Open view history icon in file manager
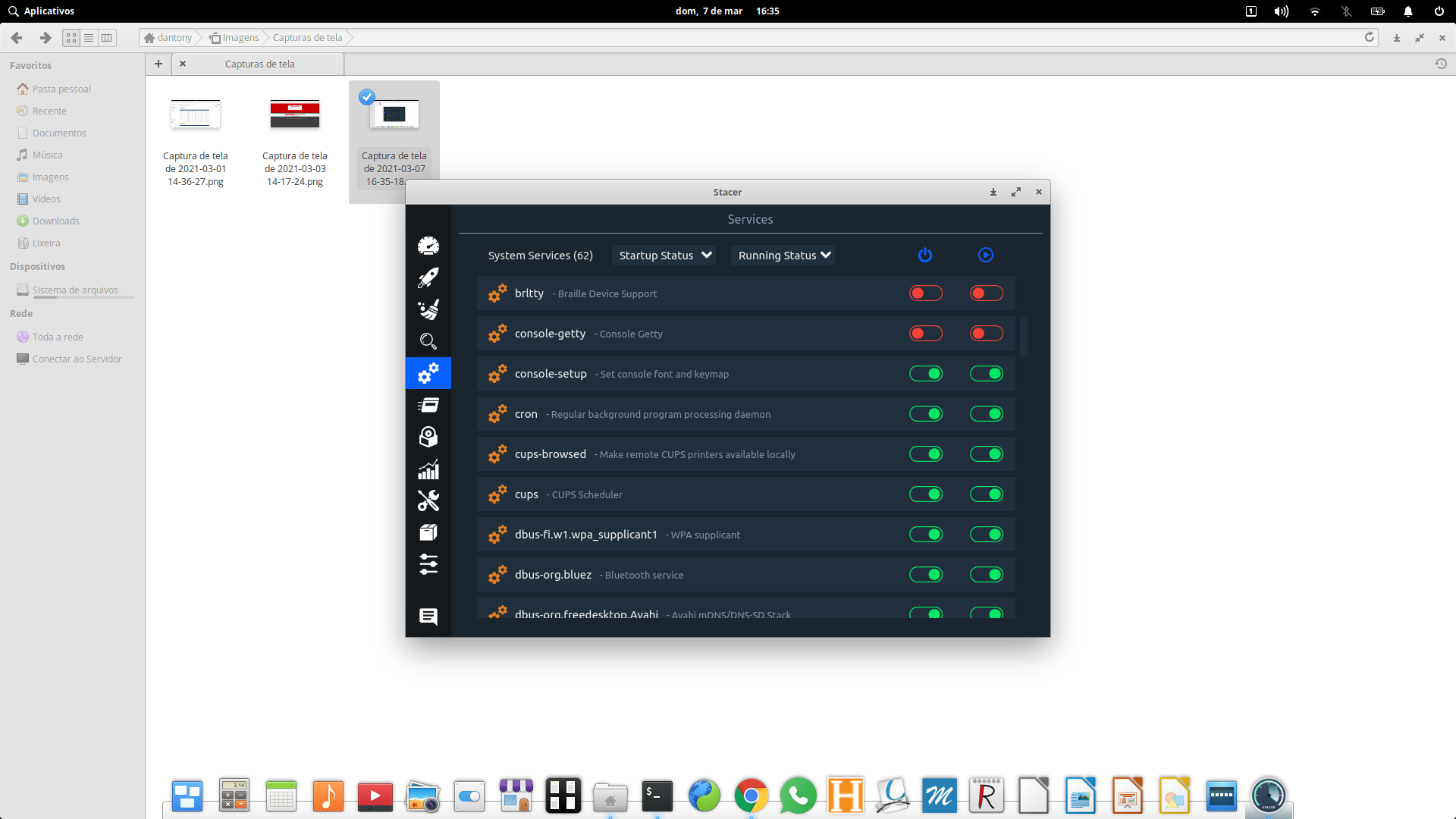1456x819 pixels. click(x=1441, y=64)
